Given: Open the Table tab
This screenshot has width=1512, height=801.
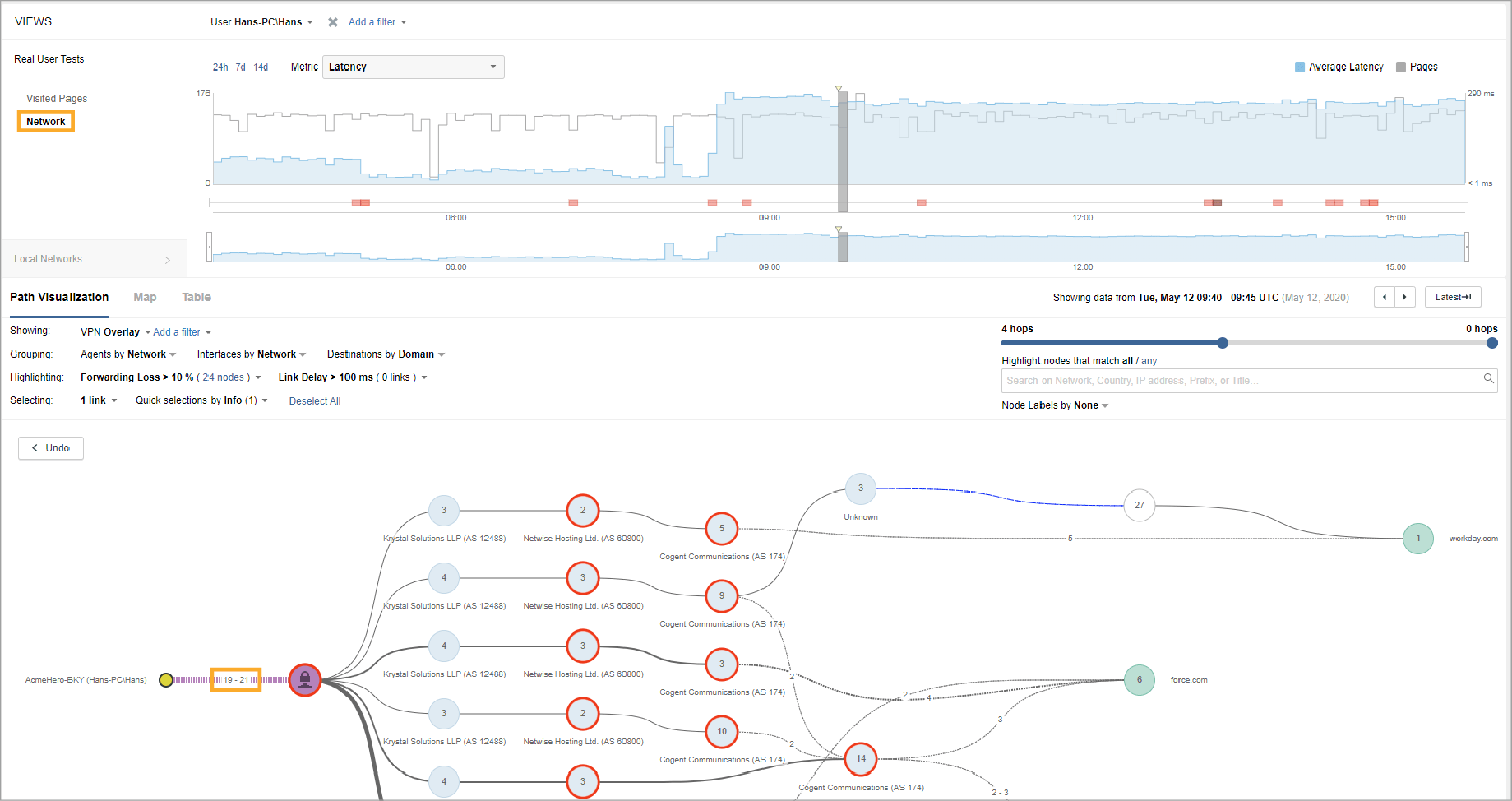Looking at the screenshot, I should [x=197, y=298].
